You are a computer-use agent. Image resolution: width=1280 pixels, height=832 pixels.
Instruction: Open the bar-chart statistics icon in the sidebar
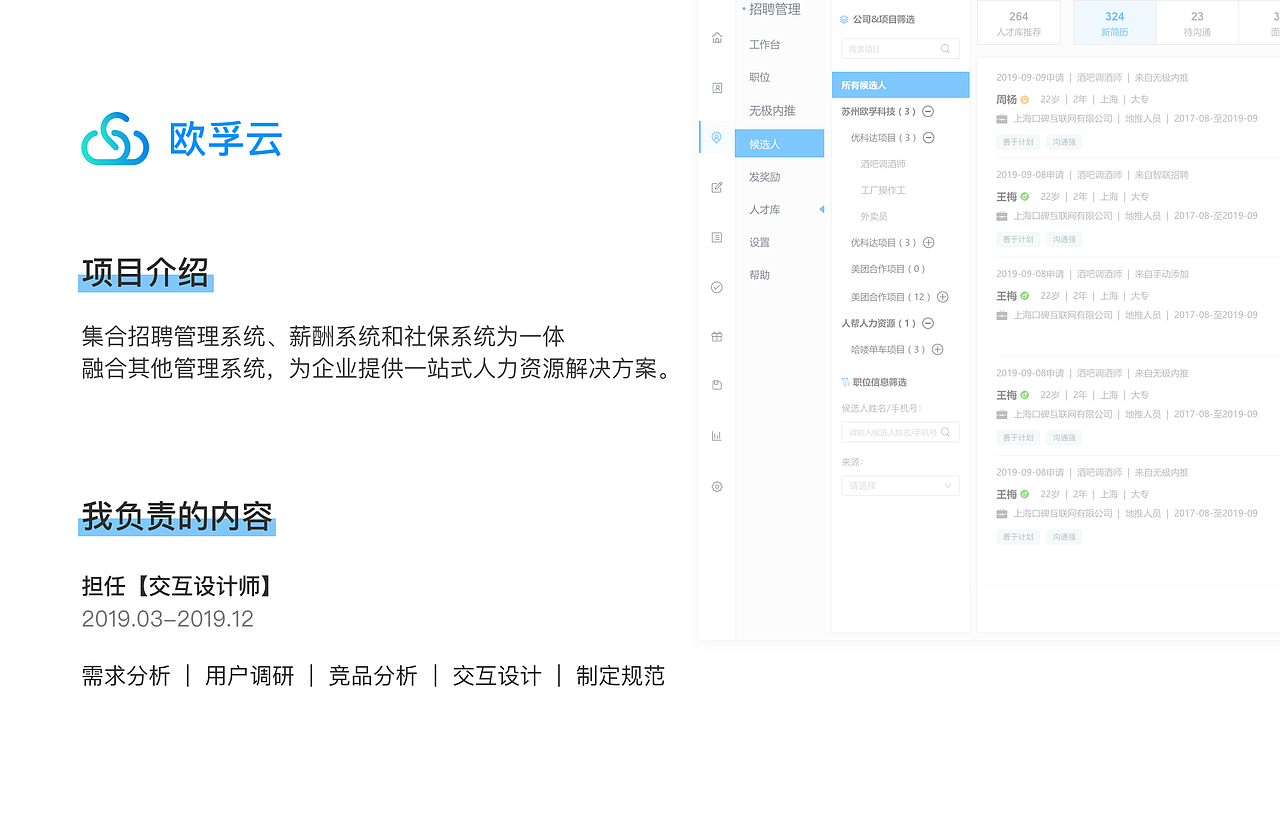pos(716,435)
